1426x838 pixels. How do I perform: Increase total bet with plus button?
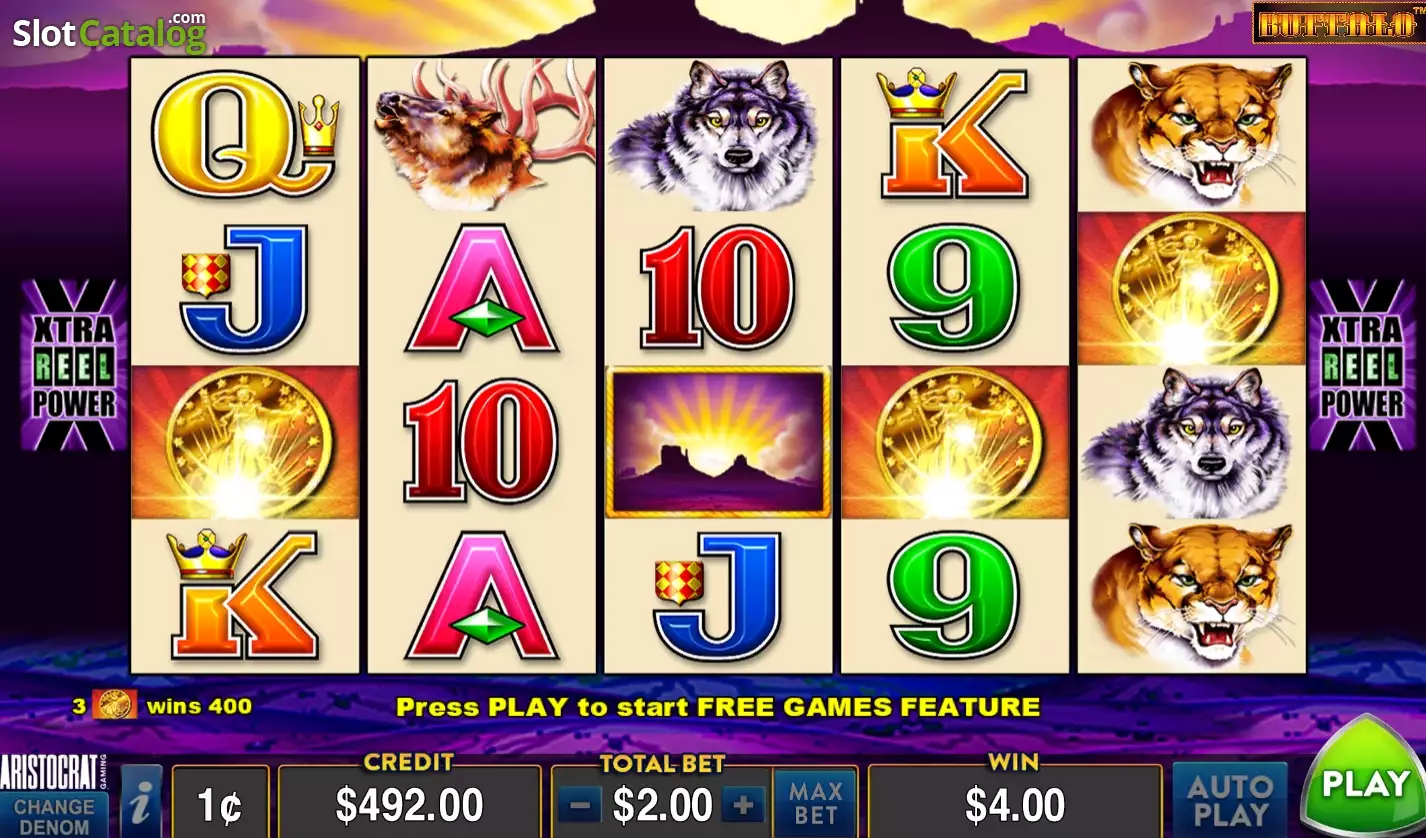tap(743, 804)
